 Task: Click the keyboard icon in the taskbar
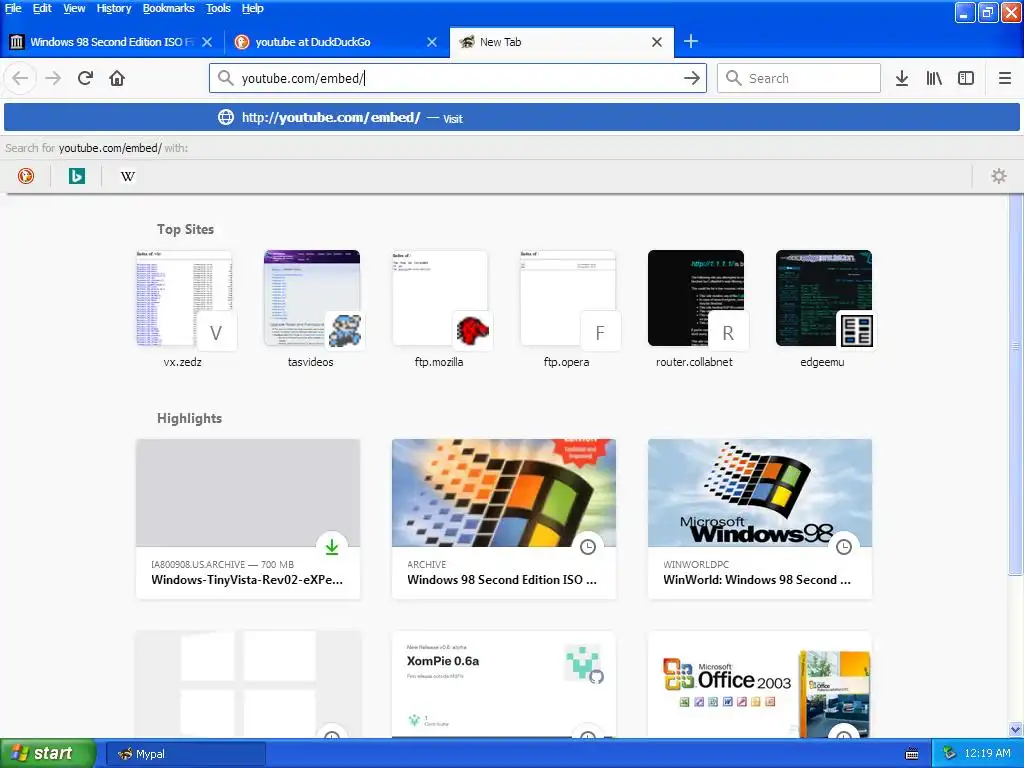[x=912, y=754]
